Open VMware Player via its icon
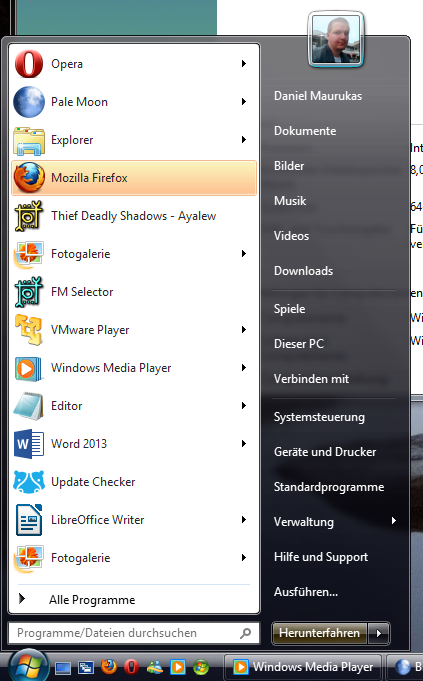The width and height of the screenshot is (423, 681). [x=29, y=330]
